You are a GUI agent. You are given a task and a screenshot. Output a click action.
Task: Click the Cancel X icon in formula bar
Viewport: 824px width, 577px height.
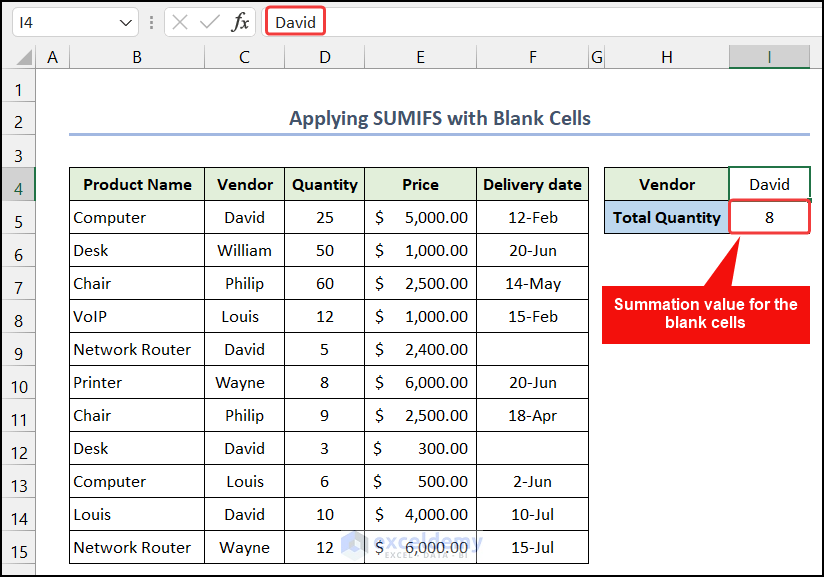click(x=180, y=22)
